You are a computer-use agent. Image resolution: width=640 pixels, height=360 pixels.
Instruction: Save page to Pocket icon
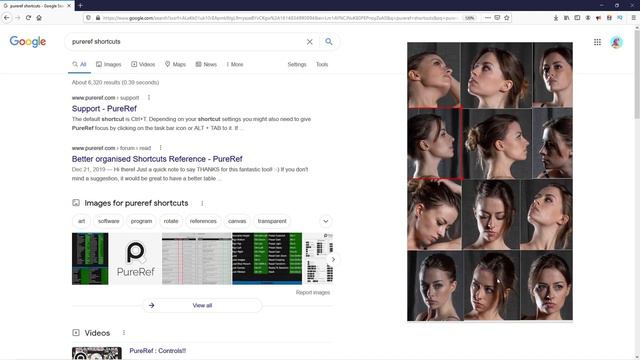497,18
